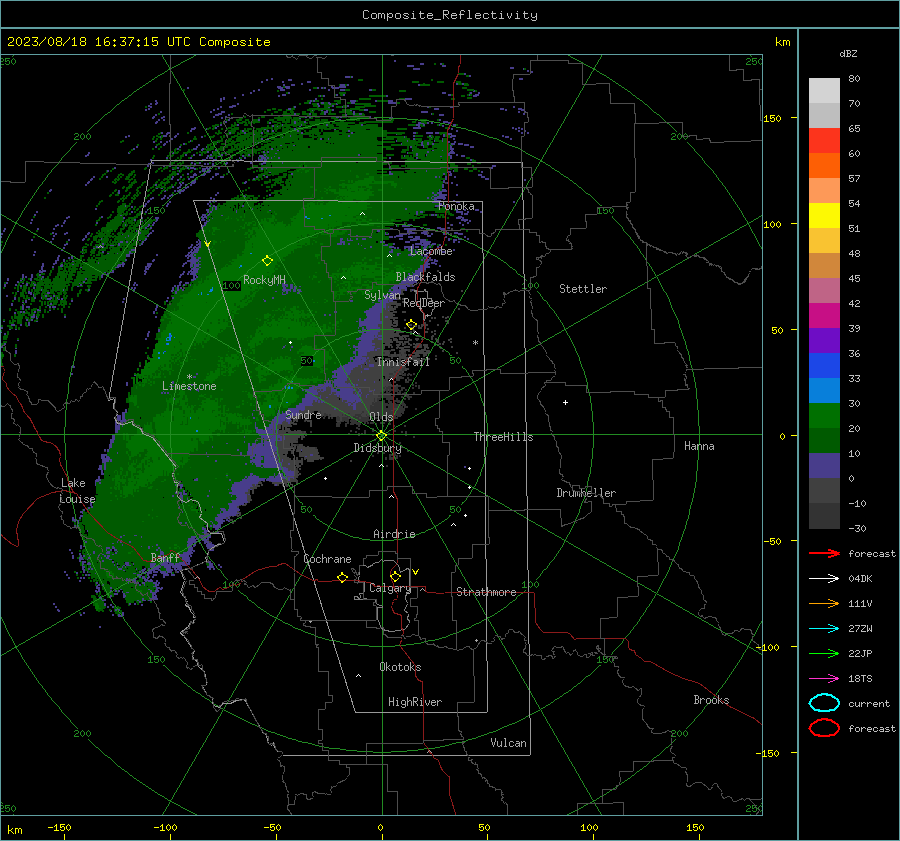This screenshot has width=900, height=841.
Task: Click the yellow diamond radar-site marker above Didsbury
Action: tap(381, 436)
